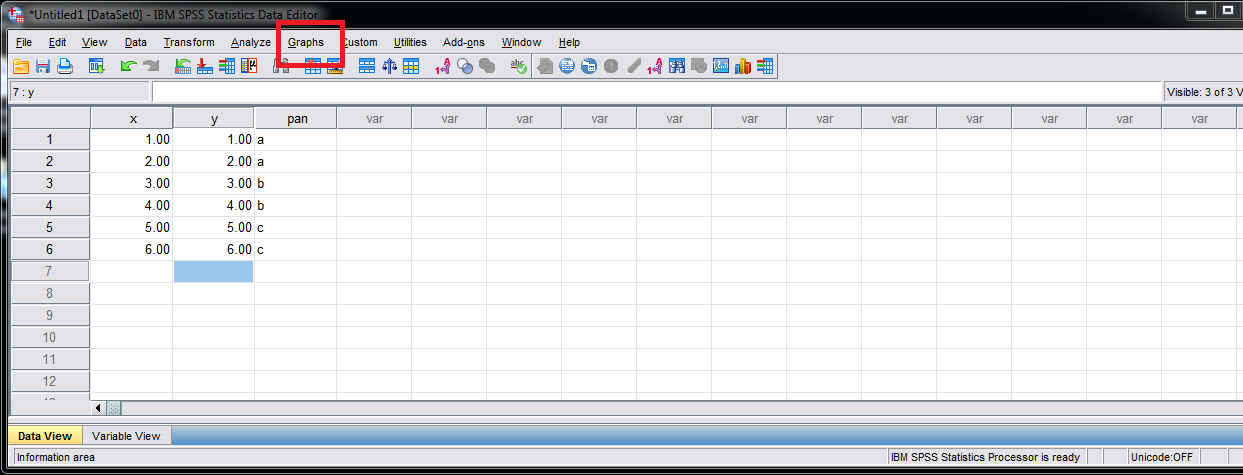Click the Print icon in the toolbar

(65, 67)
